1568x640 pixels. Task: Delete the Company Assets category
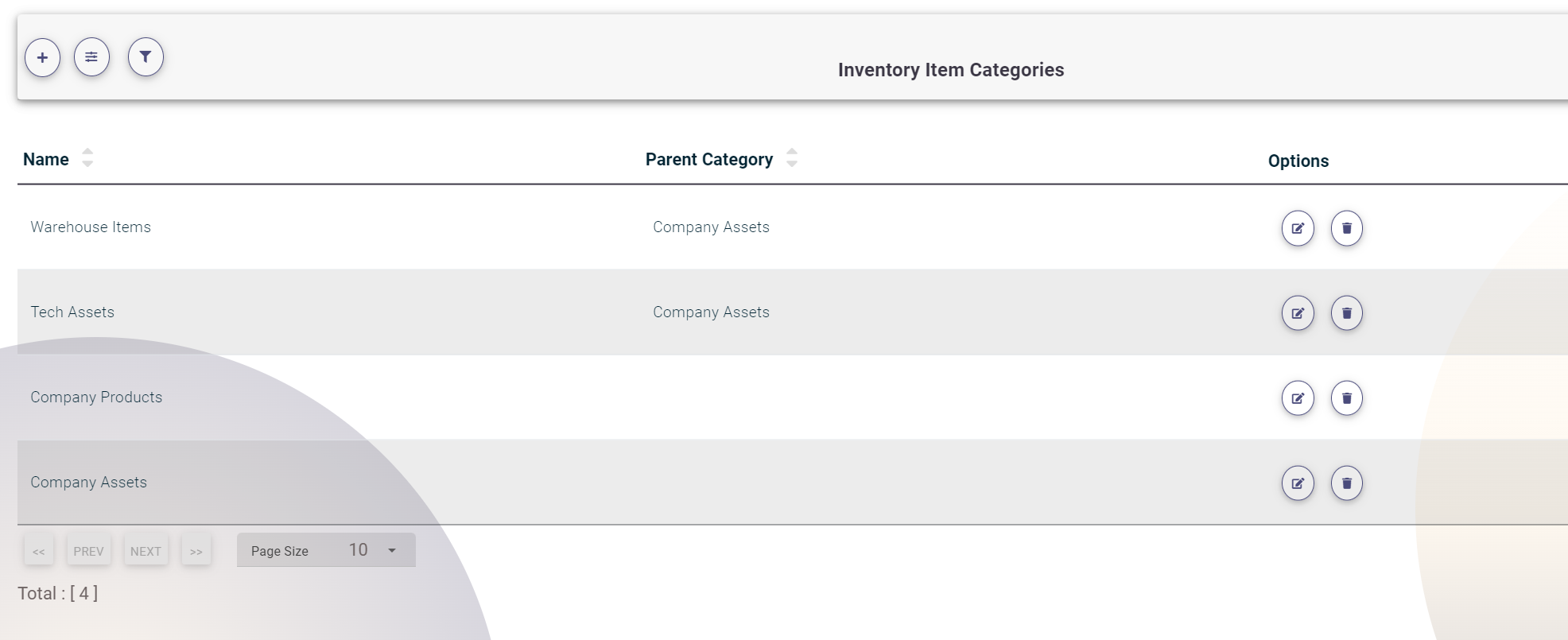click(x=1346, y=483)
